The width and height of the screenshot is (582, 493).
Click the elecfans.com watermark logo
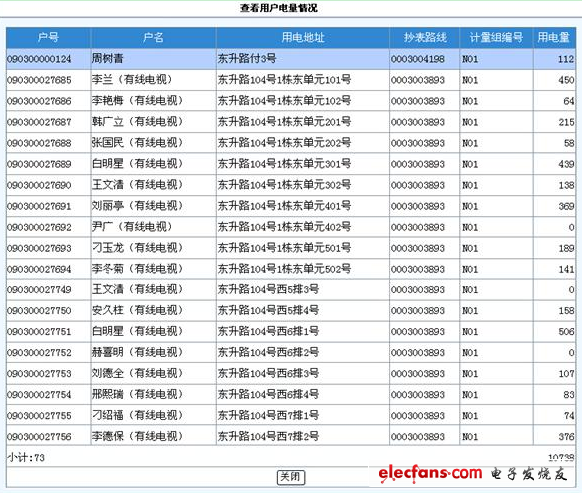click(472, 474)
